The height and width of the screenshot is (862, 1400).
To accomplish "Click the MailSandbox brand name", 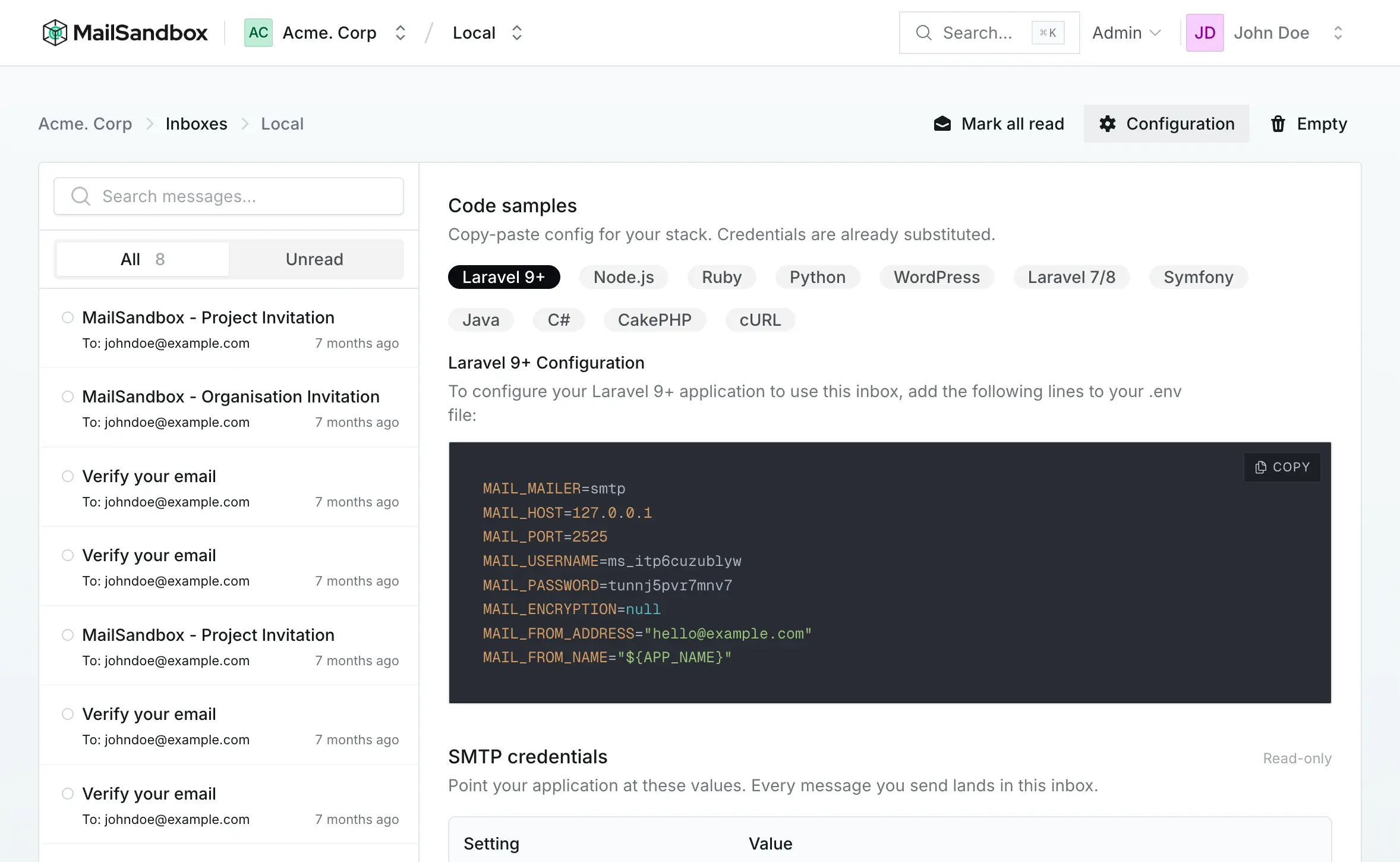I will [140, 33].
